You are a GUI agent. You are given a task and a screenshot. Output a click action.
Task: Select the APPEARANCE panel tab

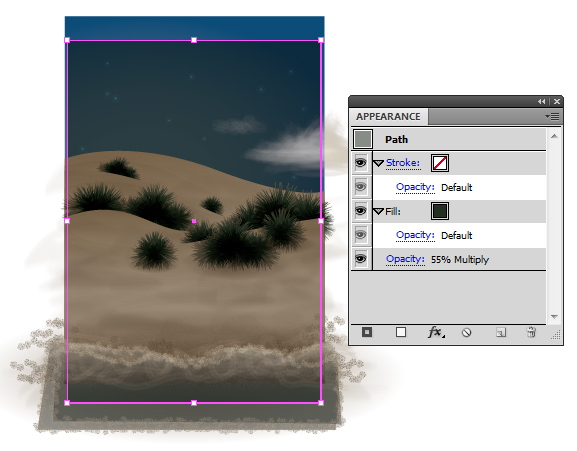389,117
